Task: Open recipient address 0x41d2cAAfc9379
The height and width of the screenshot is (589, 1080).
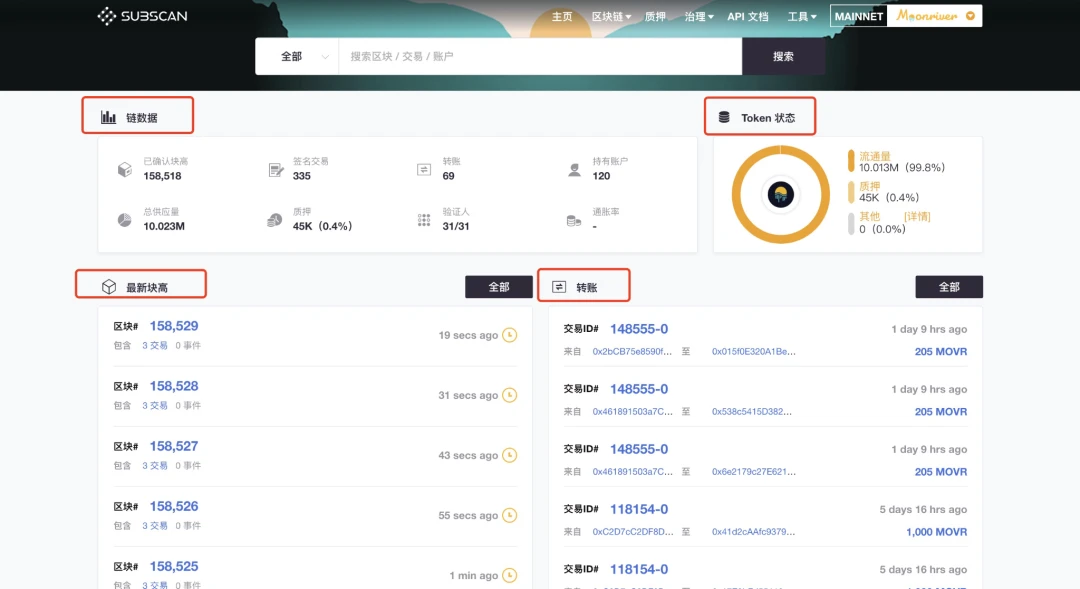Action: pos(754,531)
